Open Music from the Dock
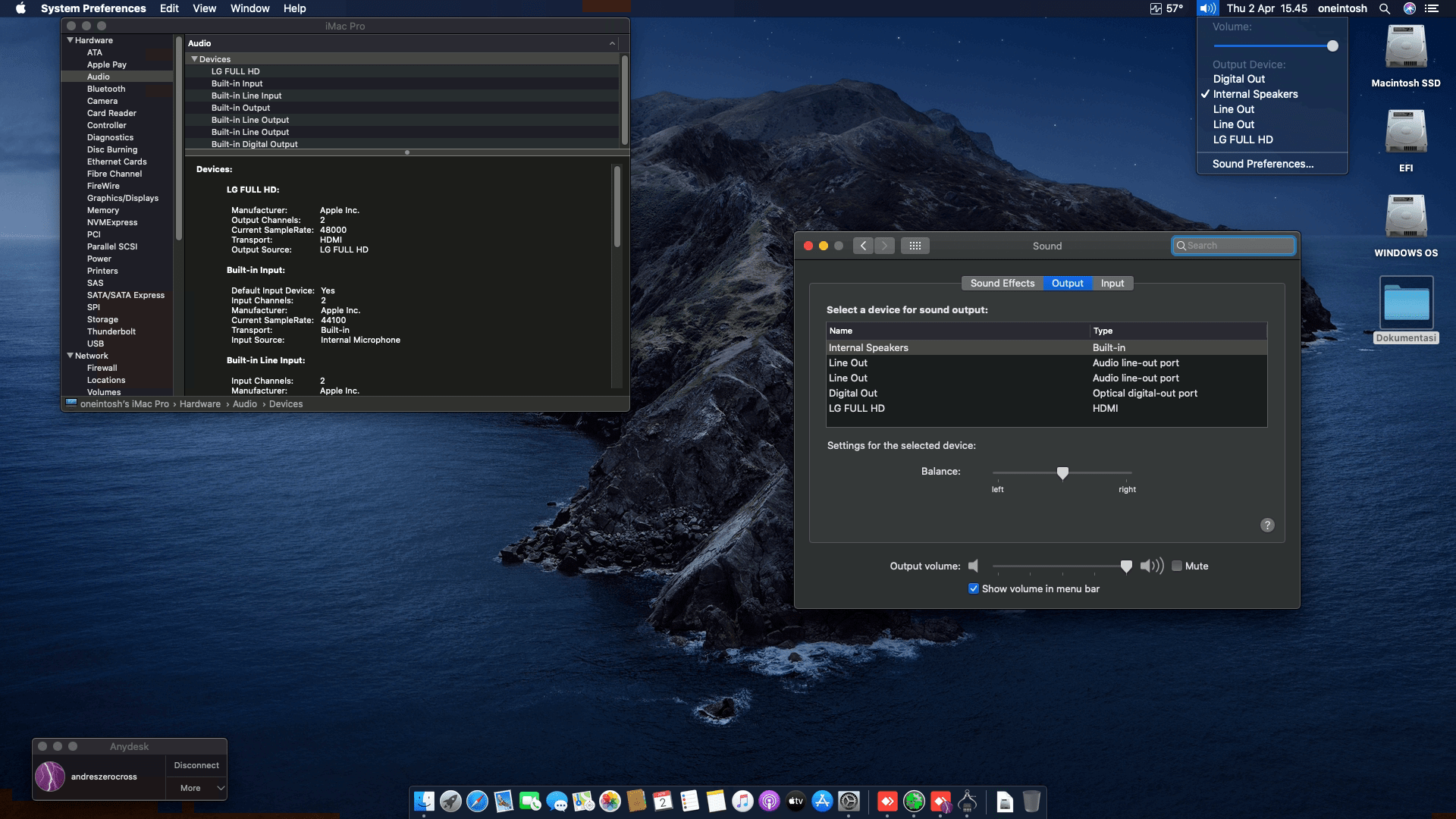The height and width of the screenshot is (819, 1456). (742, 801)
